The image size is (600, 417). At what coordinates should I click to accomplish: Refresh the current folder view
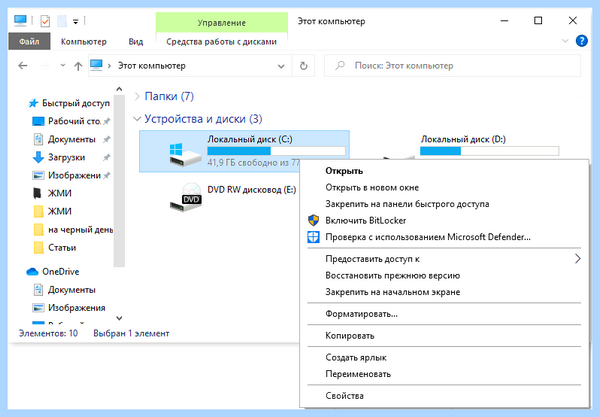[303, 66]
